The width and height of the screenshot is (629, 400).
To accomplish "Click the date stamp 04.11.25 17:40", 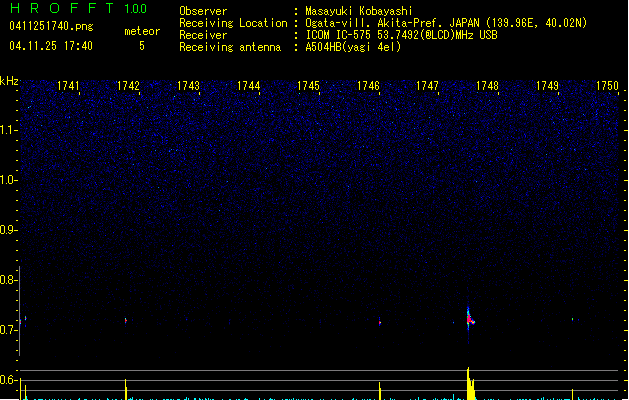I will 51,46.
